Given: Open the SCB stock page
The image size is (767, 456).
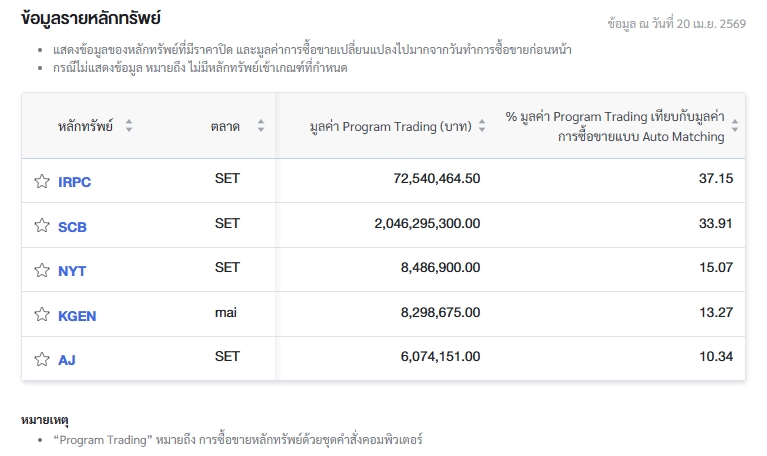Looking at the screenshot, I should click(72, 227).
